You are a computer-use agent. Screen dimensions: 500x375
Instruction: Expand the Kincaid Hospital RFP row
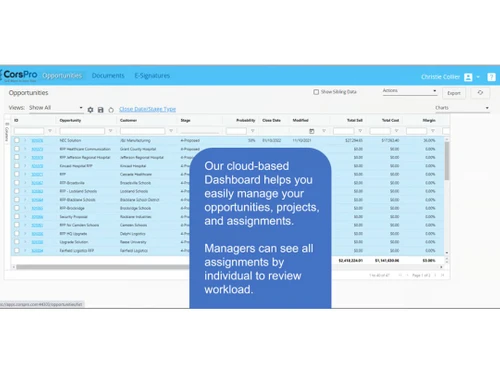tap(25, 166)
